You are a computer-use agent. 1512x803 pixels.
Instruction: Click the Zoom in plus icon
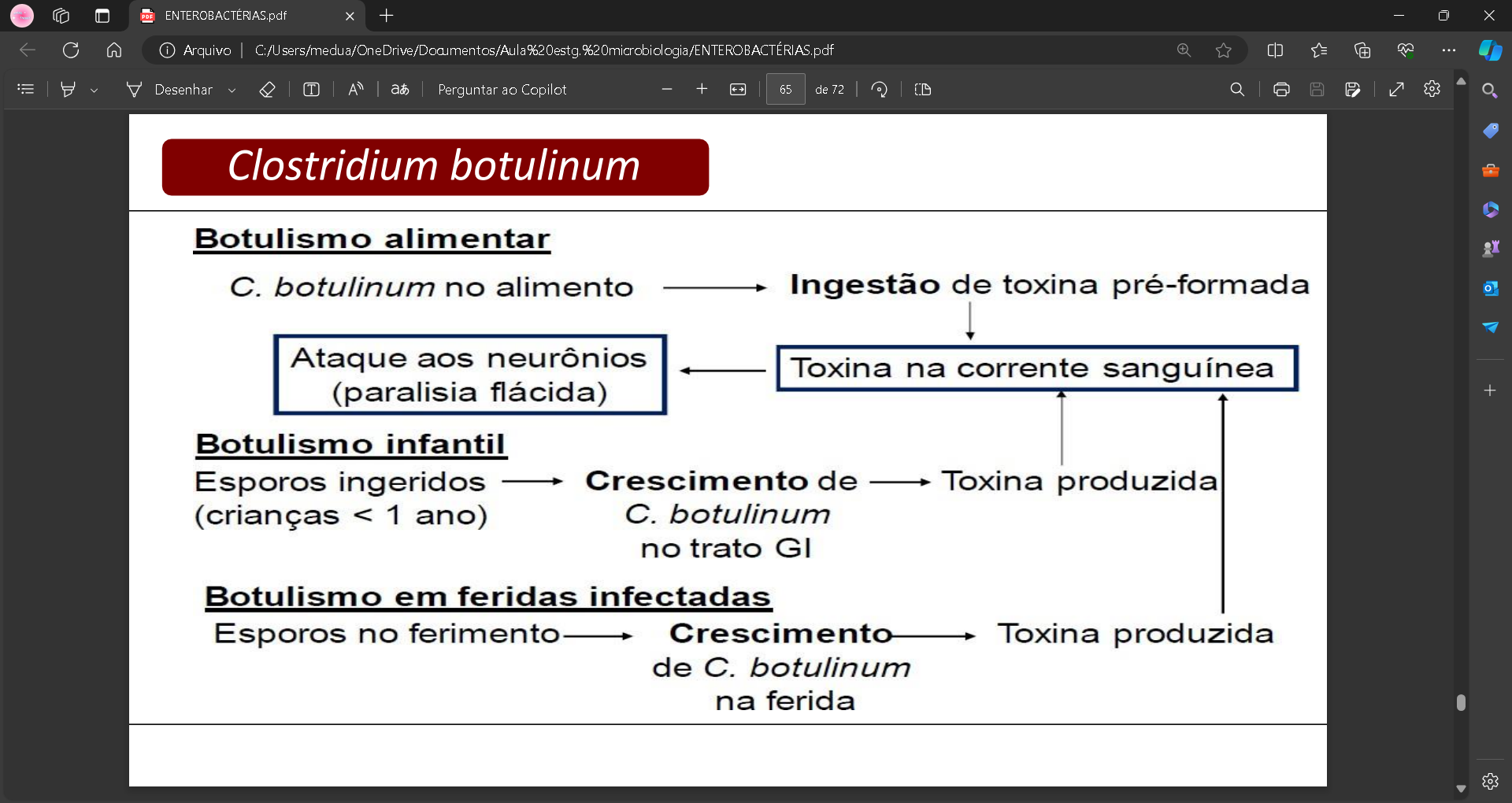702,90
